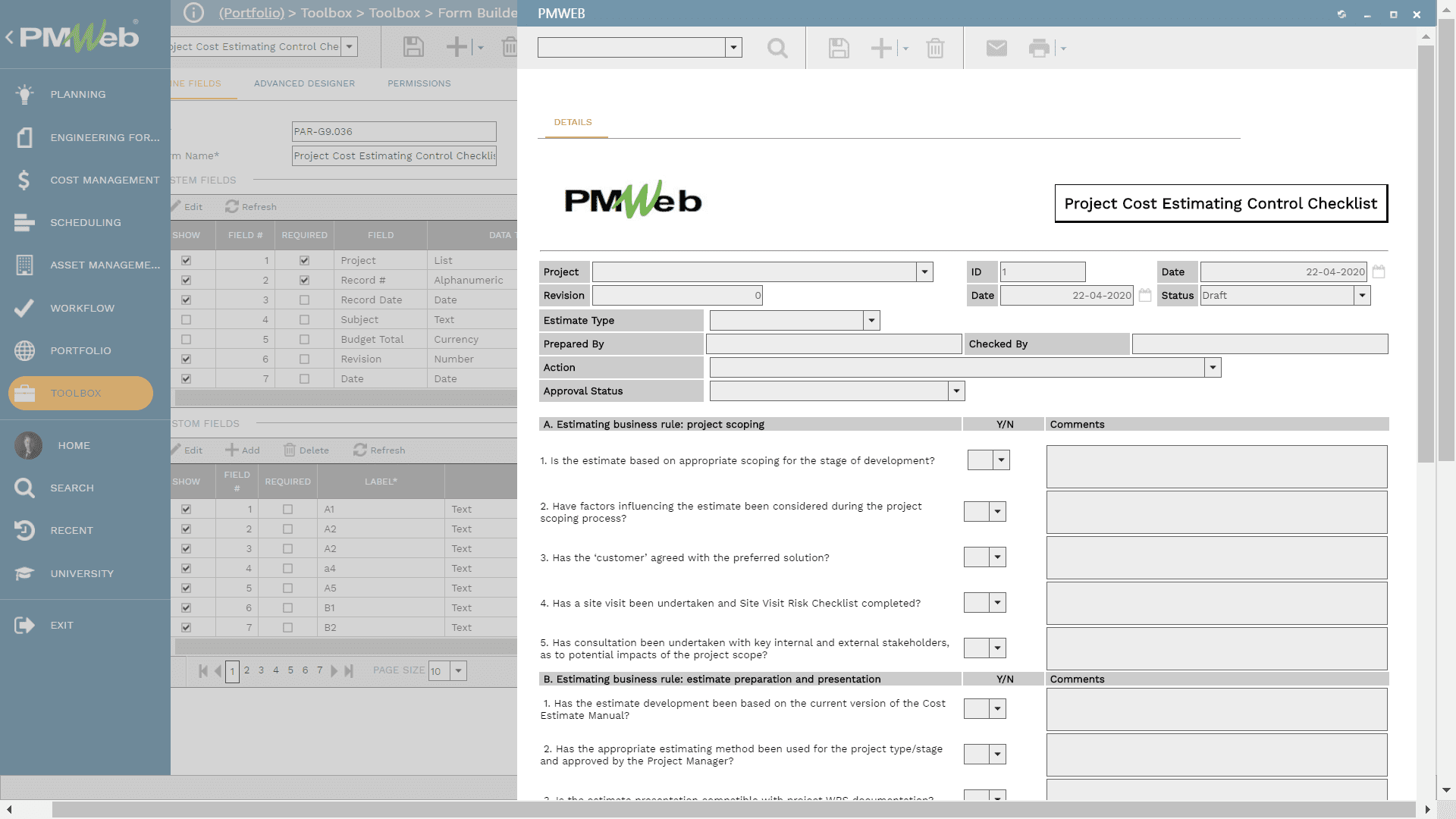Viewport: 1456px width, 819px height.
Task: Switch to the Advanced Designer tab
Action: coord(305,83)
